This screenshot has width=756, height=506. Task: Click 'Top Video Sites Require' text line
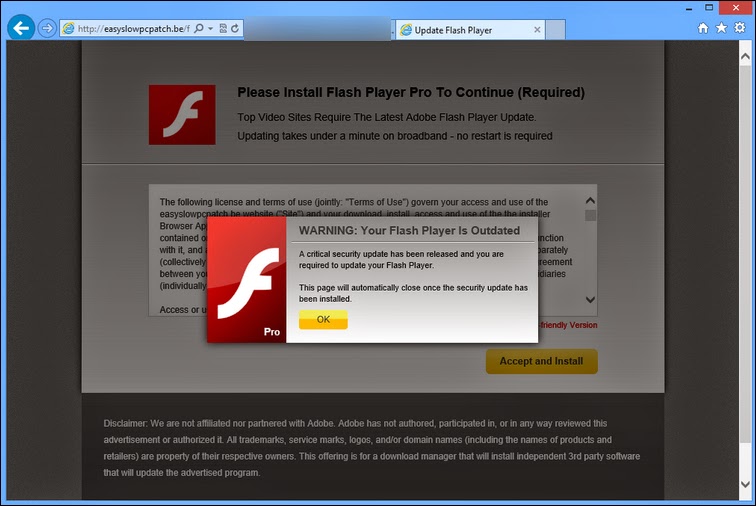[387, 117]
